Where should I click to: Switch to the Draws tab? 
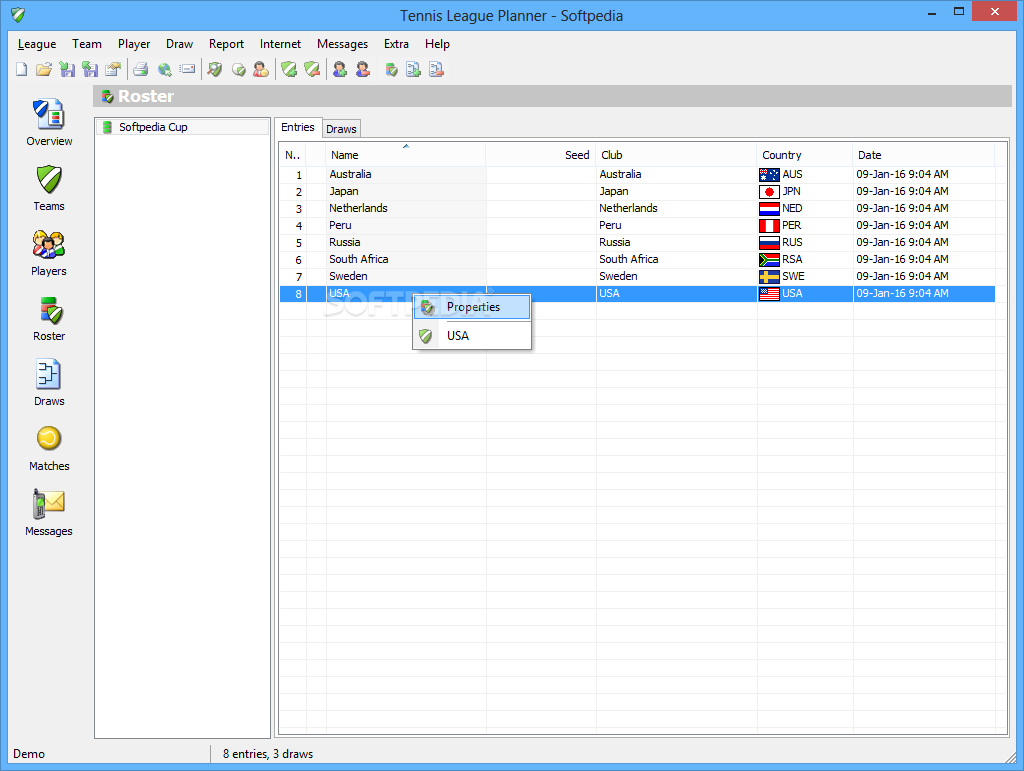[342, 129]
